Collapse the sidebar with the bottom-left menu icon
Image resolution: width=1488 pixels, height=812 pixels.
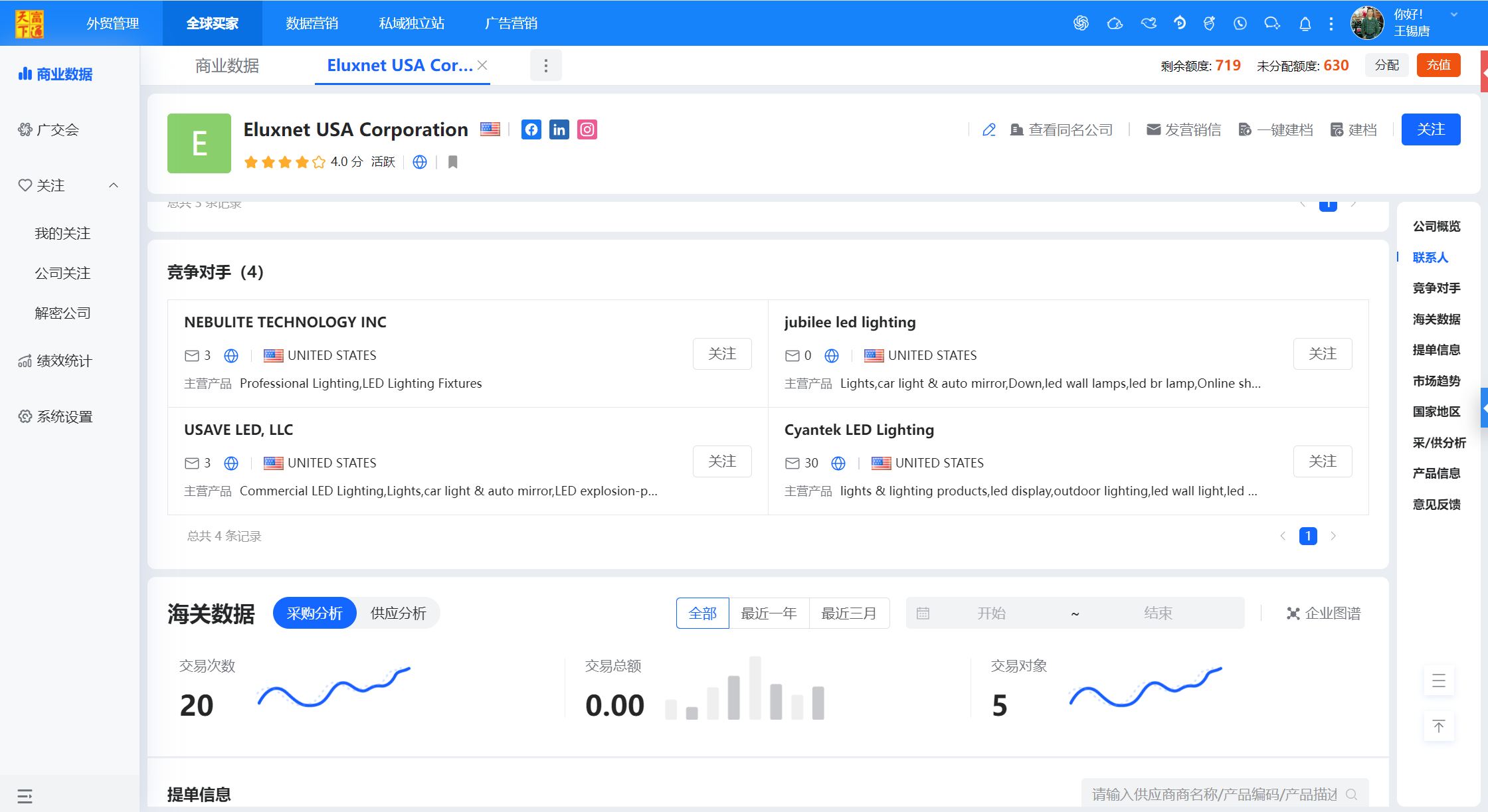coord(25,796)
